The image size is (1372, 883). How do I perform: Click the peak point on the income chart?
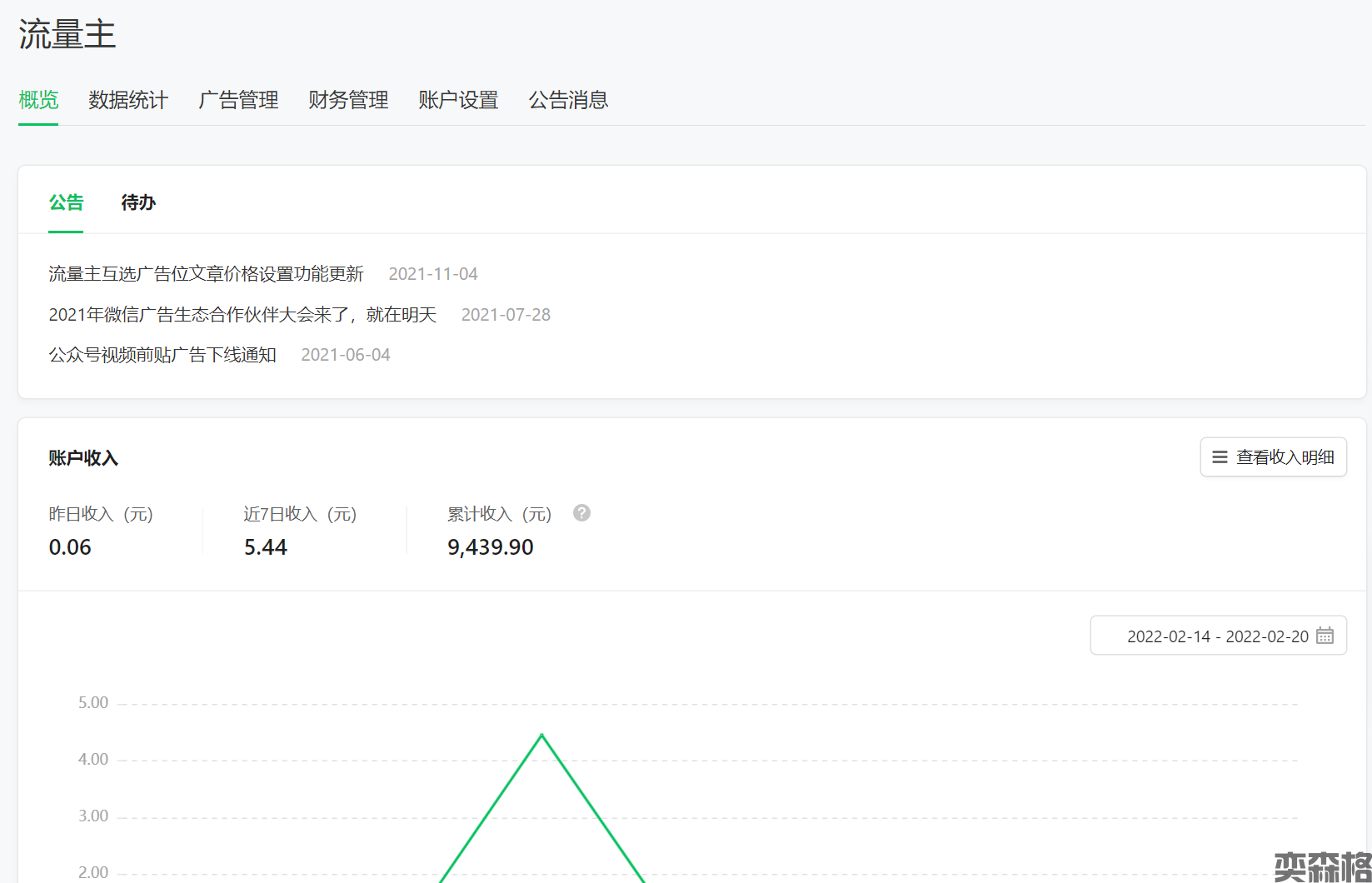pyautogui.click(x=541, y=735)
